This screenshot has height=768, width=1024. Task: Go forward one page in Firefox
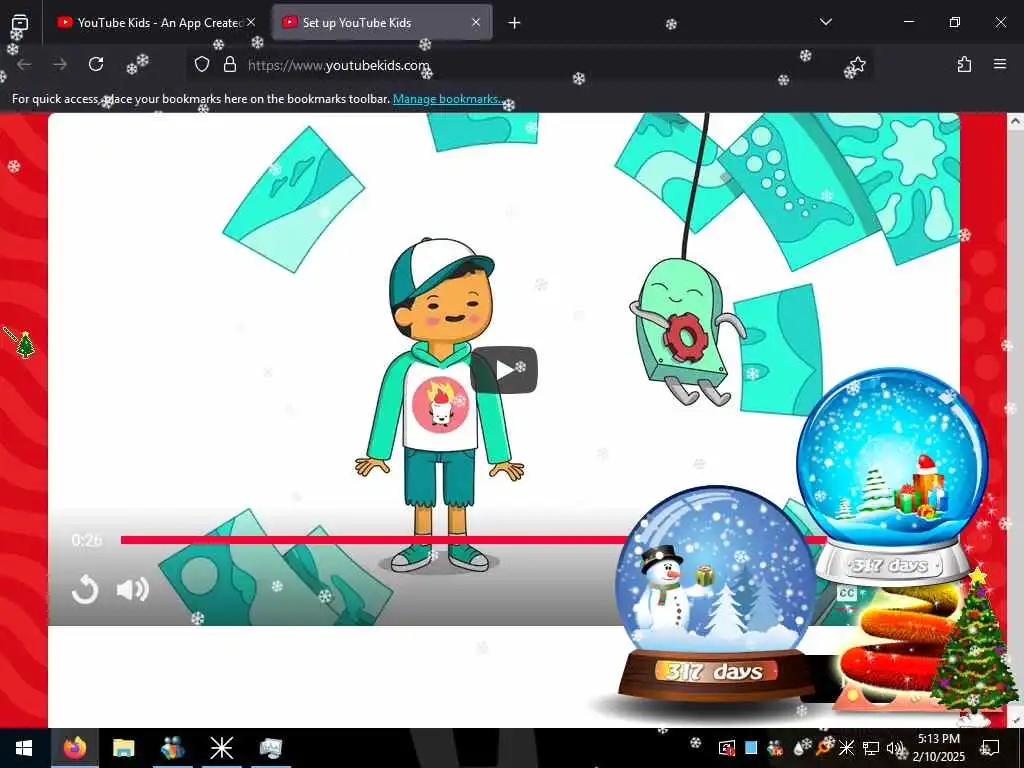tap(60, 64)
